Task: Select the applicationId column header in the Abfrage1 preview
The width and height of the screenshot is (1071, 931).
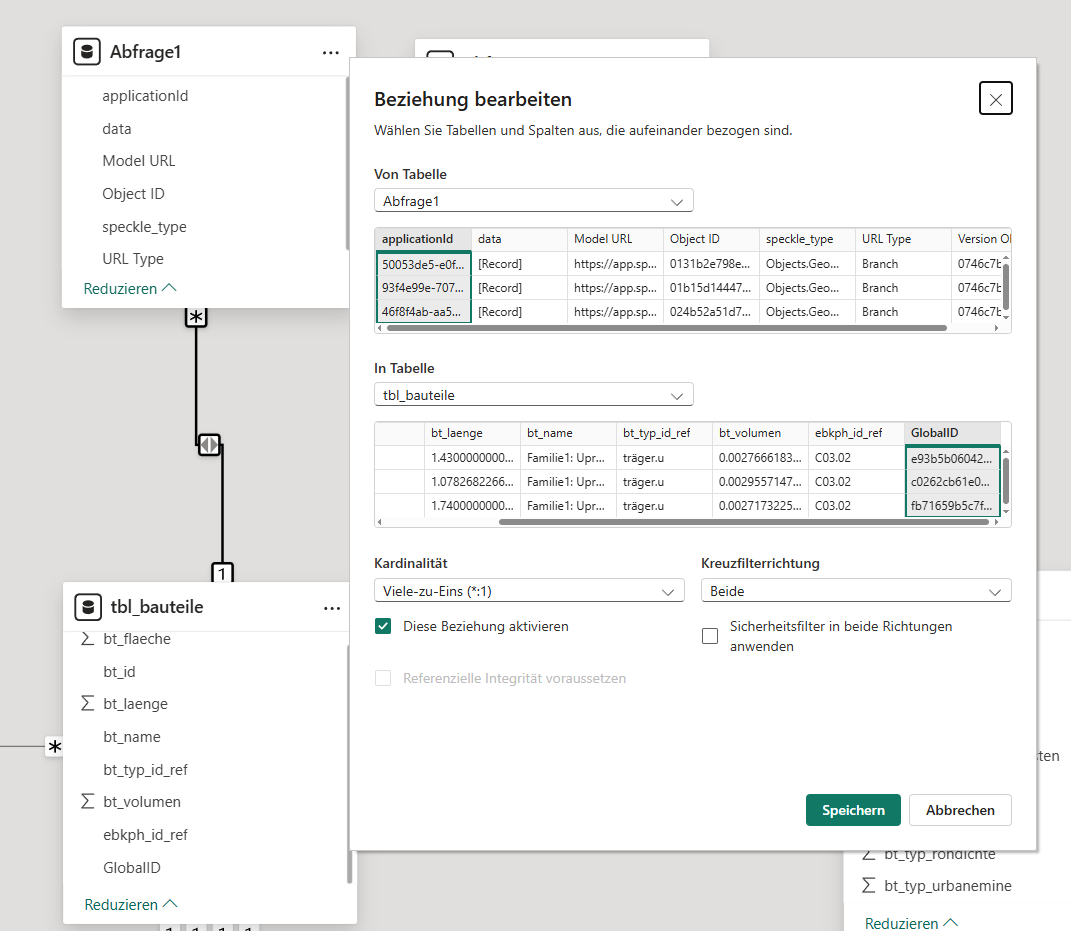Action: (x=423, y=239)
